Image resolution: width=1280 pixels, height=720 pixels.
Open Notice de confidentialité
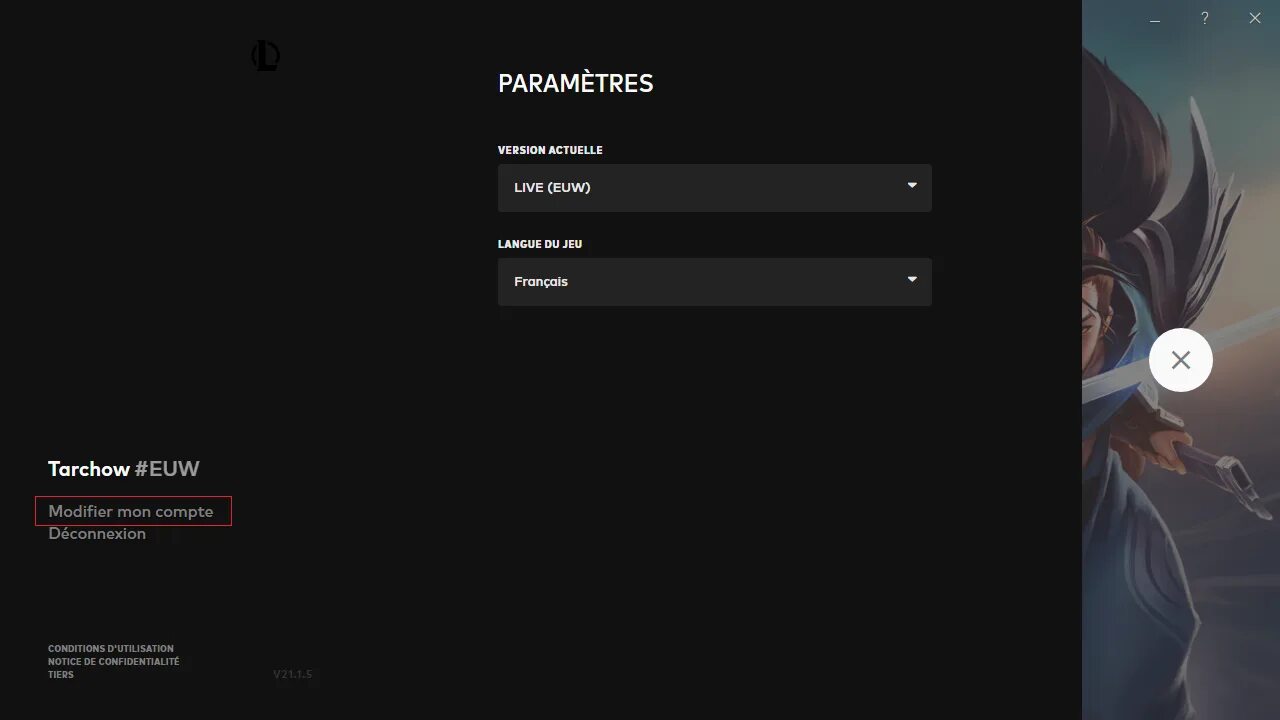pyautogui.click(x=114, y=662)
